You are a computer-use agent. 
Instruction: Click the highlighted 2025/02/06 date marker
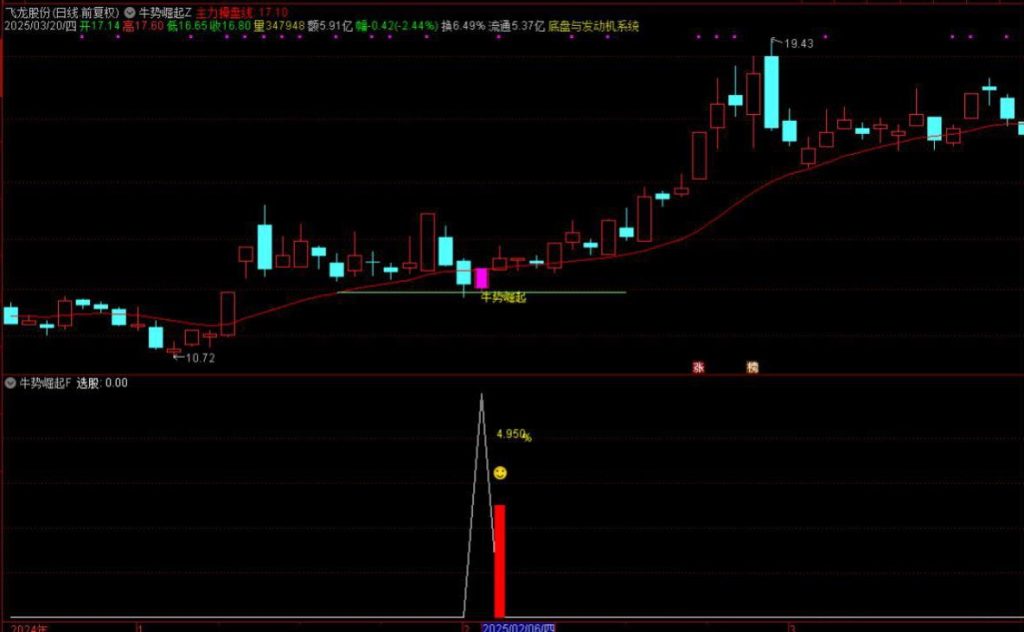pos(518,627)
